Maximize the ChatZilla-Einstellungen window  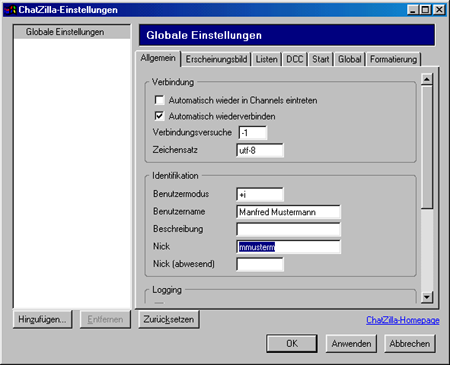click(425, 10)
